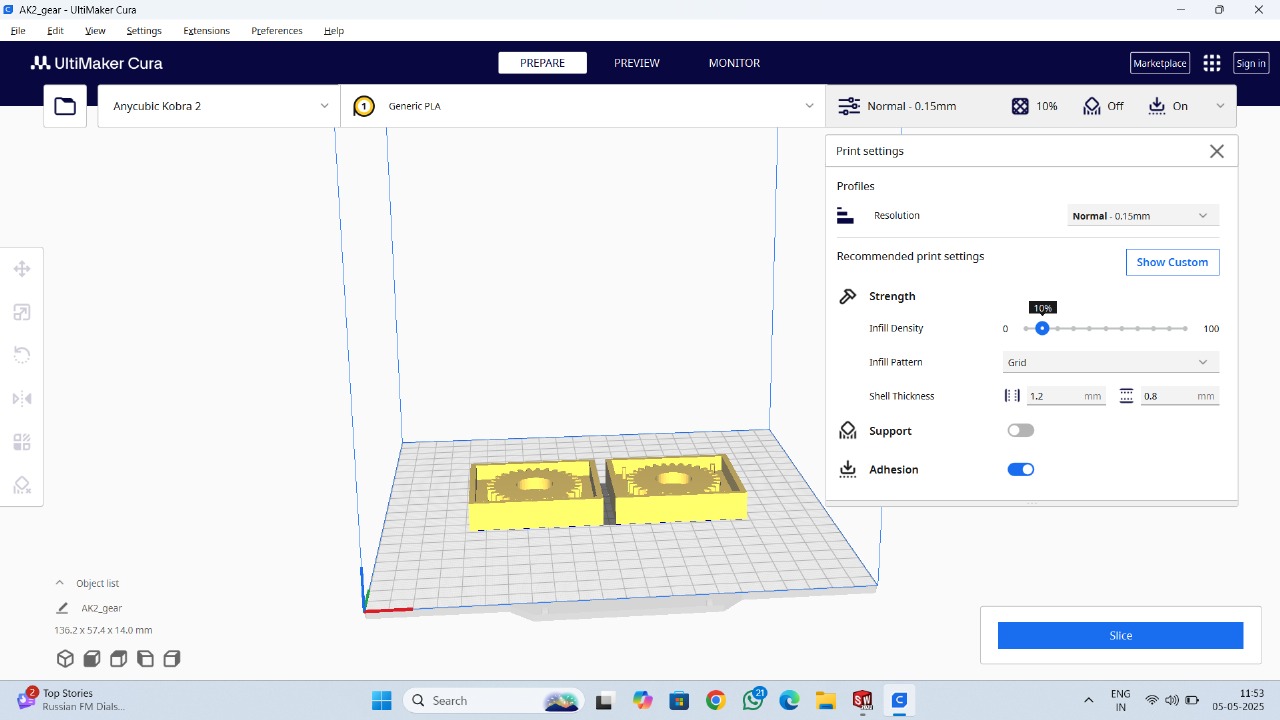Click the Sign in button
Image resolution: width=1280 pixels, height=720 pixels.
click(x=1251, y=63)
